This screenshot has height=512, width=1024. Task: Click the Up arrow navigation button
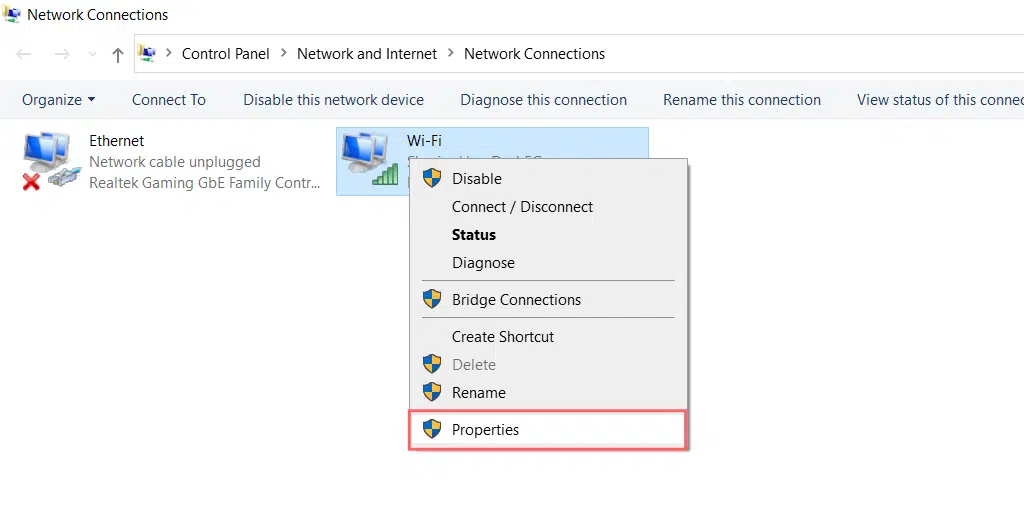[x=118, y=55]
